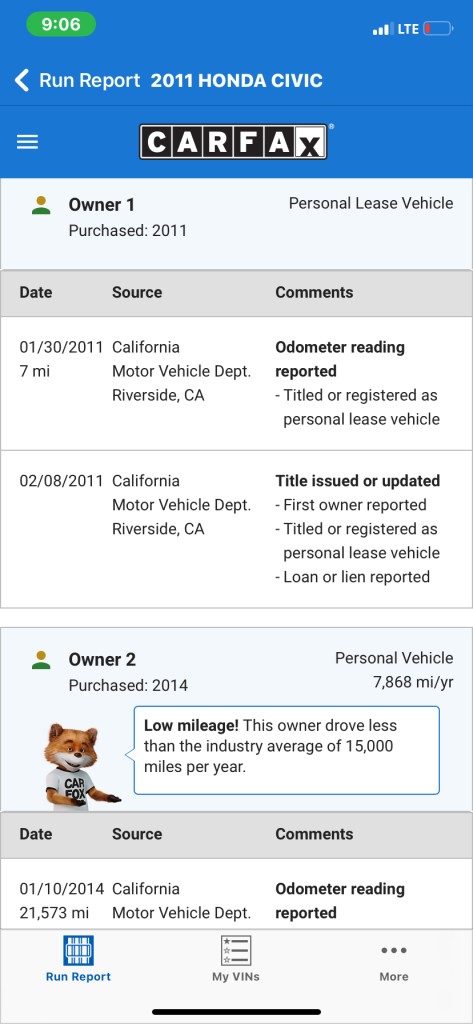Screen dimensions: 473x1024
Task: Tap the Owner 2 person icon
Action: coord(41,659)
